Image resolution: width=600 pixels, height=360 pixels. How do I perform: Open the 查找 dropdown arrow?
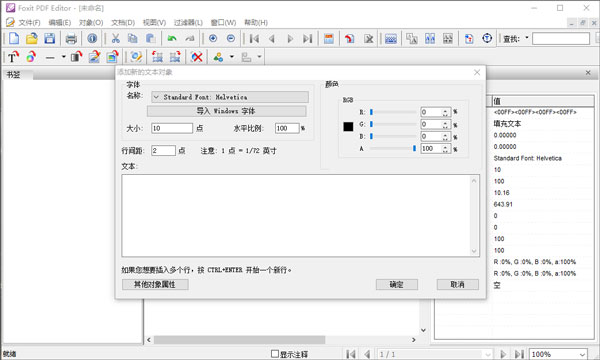click(527, 37)
